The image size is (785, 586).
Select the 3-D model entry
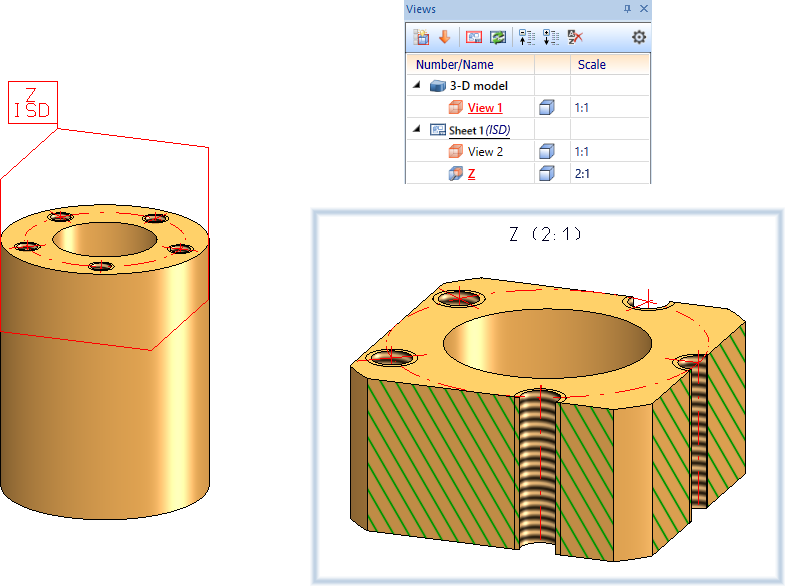479,86
